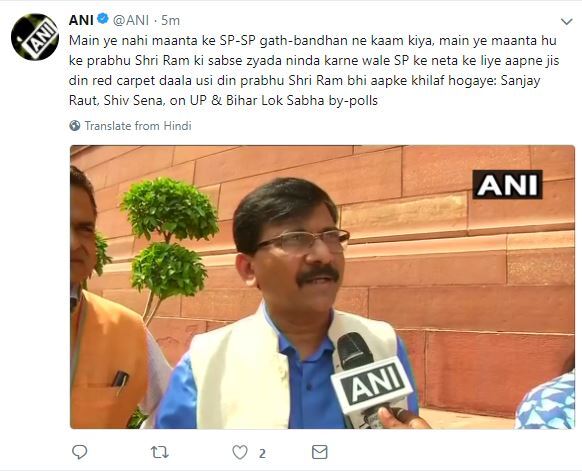Open the tweet's attached photo

322,287
